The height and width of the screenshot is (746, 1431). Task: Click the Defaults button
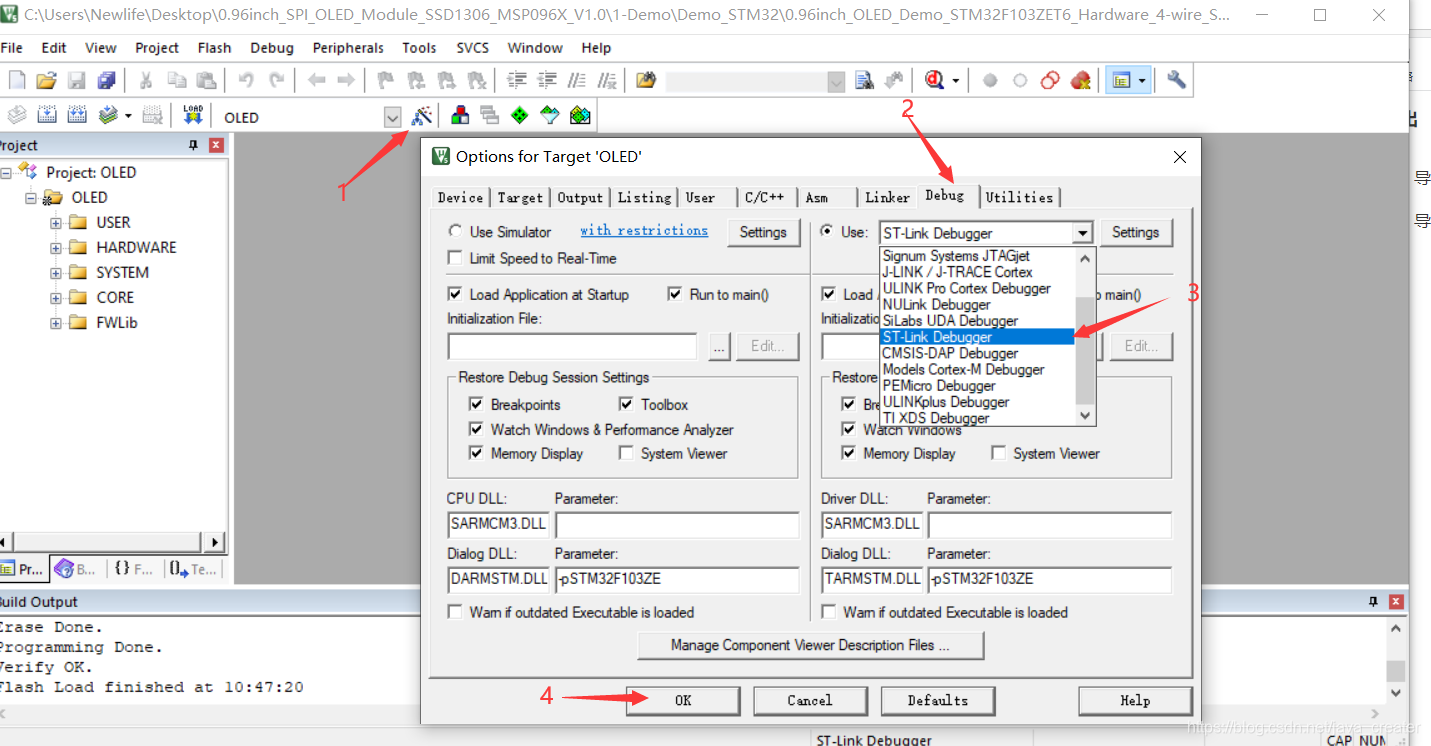pos(938,701)
